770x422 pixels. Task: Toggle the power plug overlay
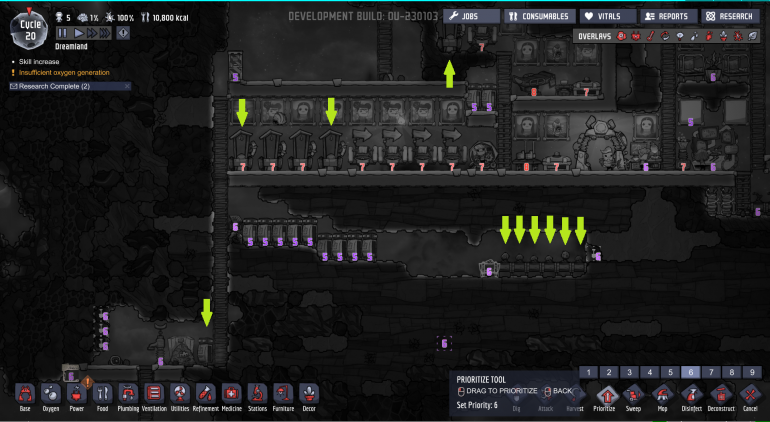click(636, 36)
